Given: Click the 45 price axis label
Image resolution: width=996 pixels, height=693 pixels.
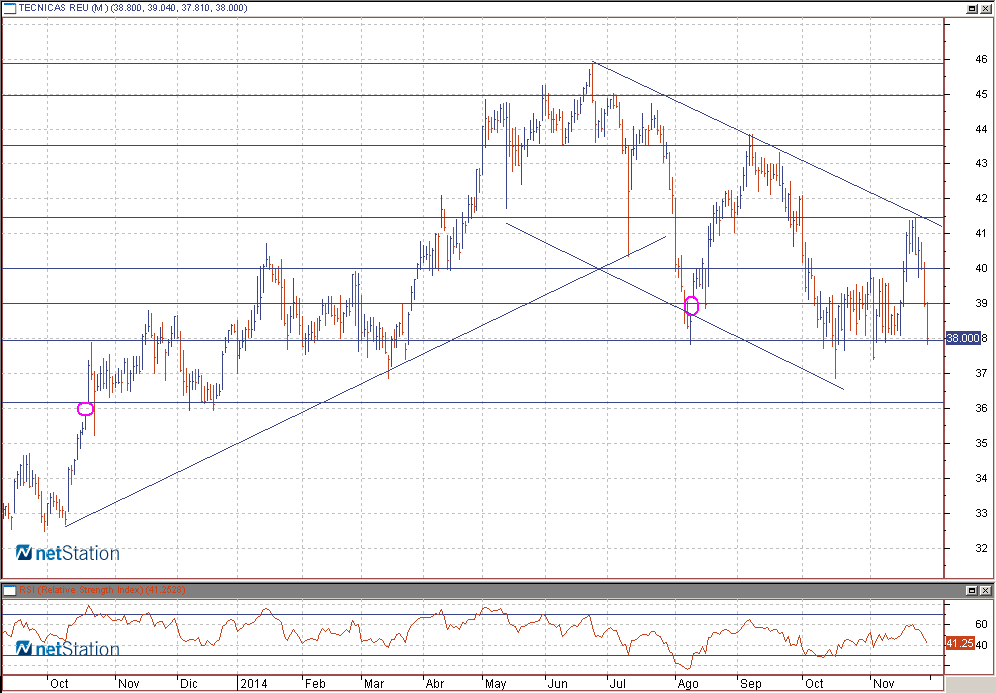Looking at the screenshot, I should tap(981, 95).
